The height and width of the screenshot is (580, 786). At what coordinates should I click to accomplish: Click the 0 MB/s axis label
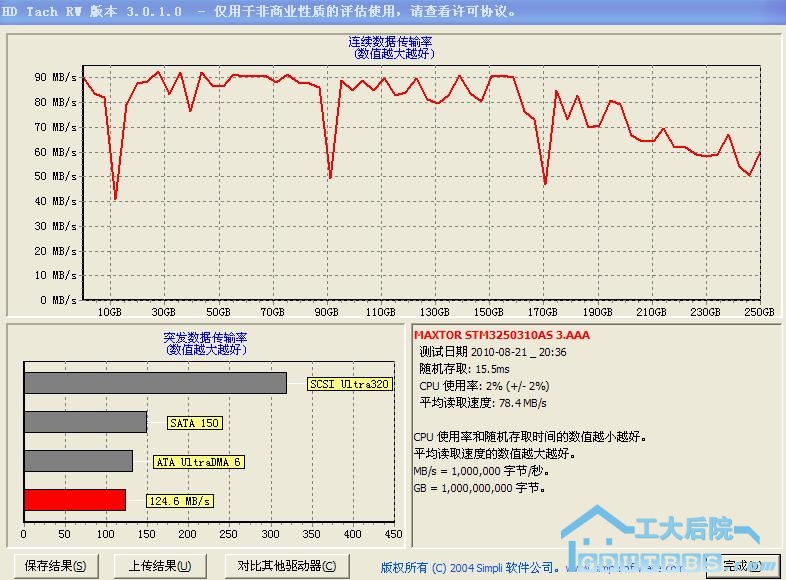(59, 300)
